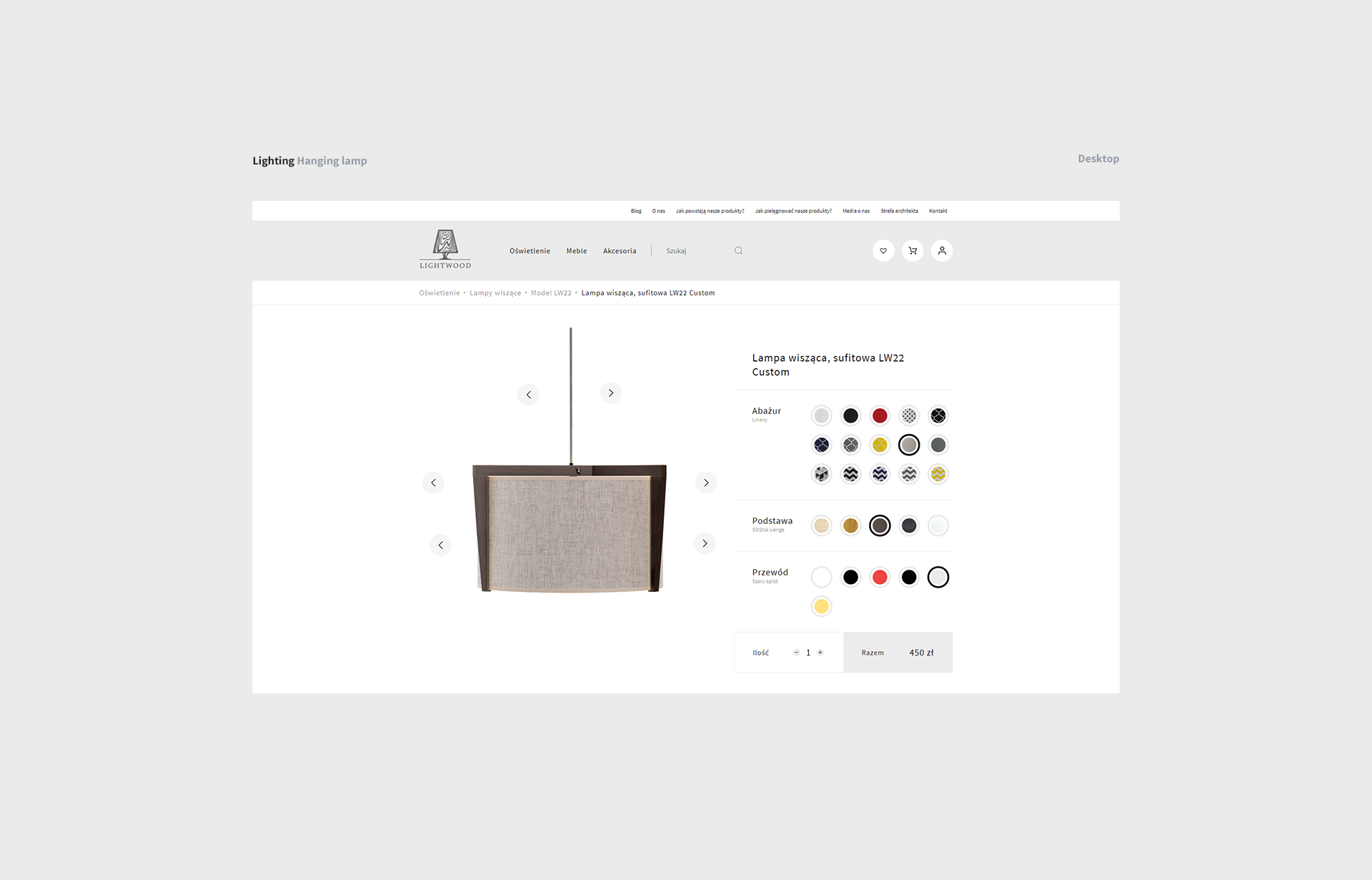This screenshot has height=890, width=1372.
Task: Click the Lightwood logo
Action: point(445,249)
